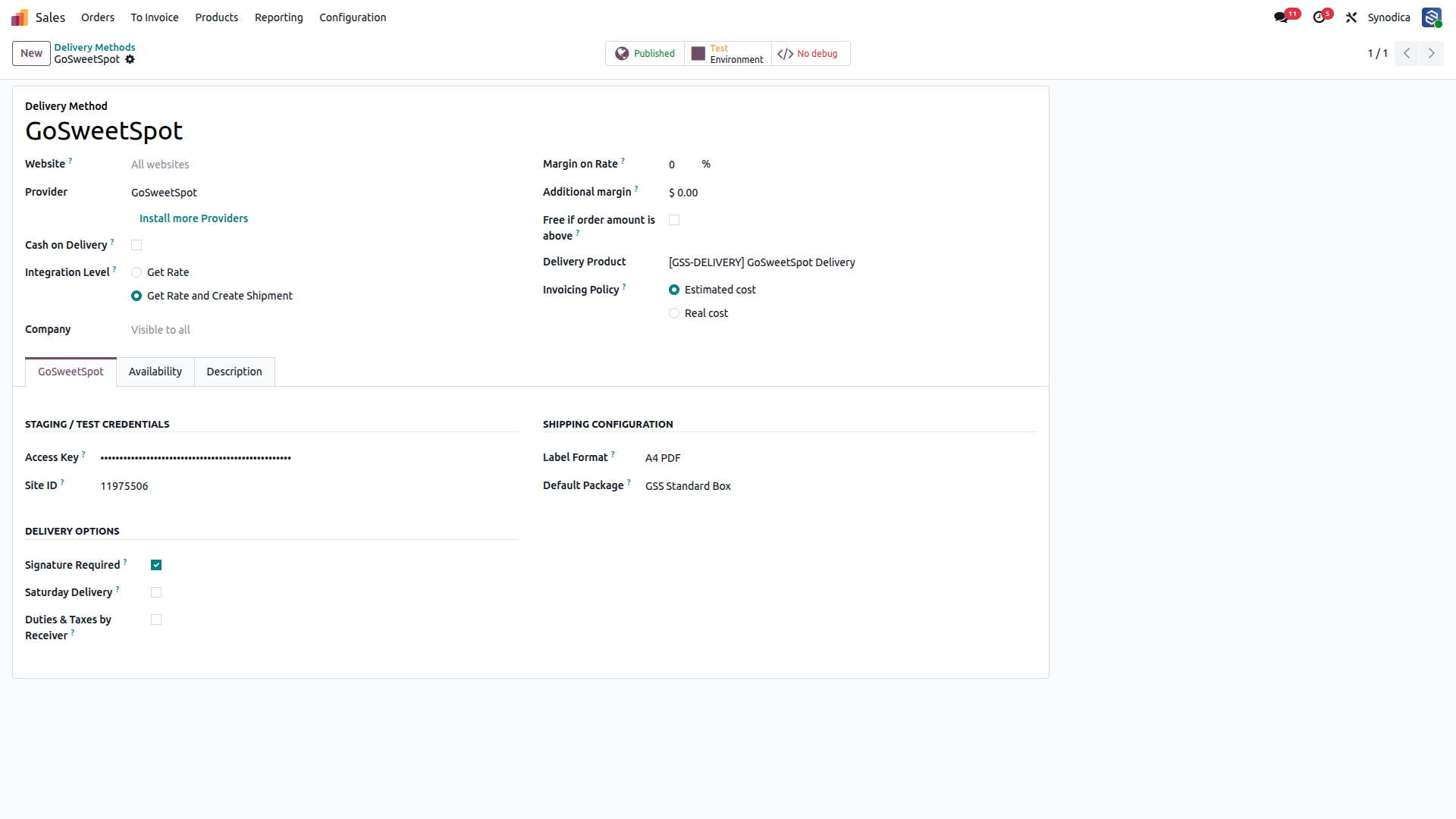1456x819 pixels.
Task: Click the Test Environment purple square icon
Action: (x=698, y=54)
